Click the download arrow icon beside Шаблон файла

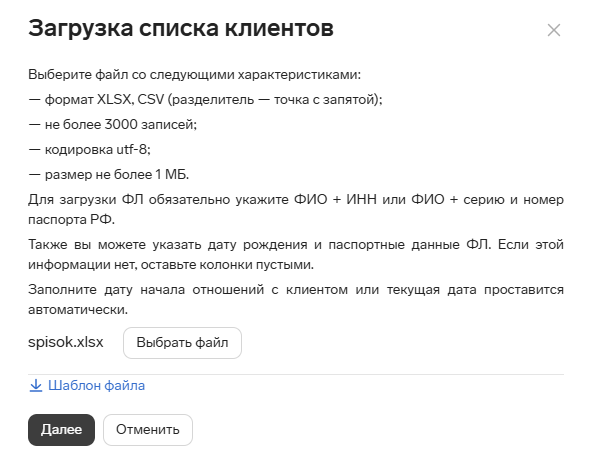click(x=36, y=386)
